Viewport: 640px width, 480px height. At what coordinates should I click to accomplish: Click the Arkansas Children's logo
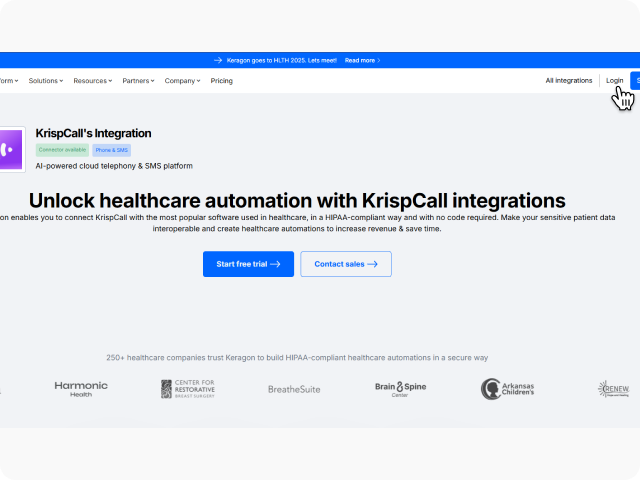coord(507,389)
